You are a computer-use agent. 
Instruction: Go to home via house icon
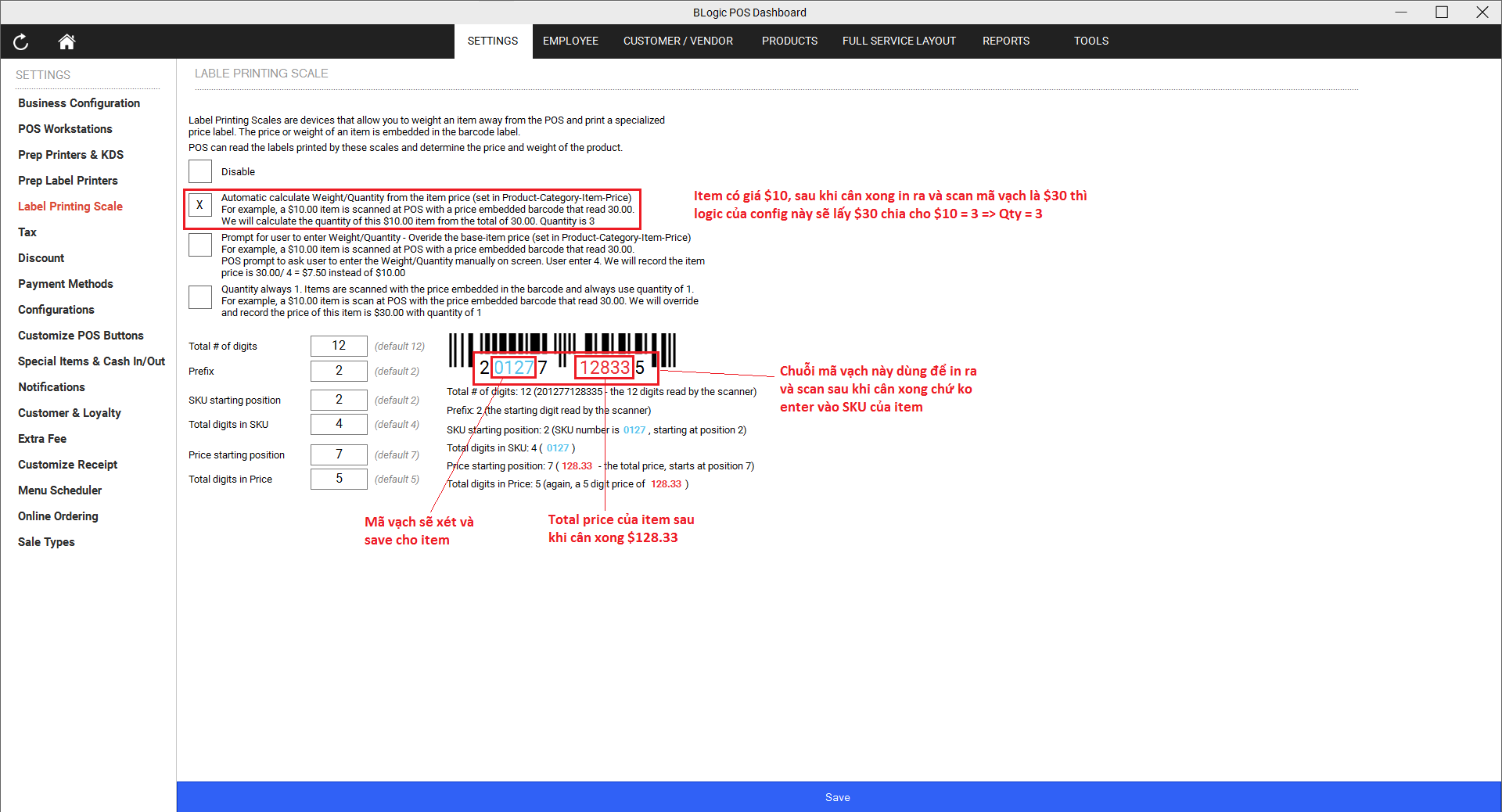(x=66, y=42)
